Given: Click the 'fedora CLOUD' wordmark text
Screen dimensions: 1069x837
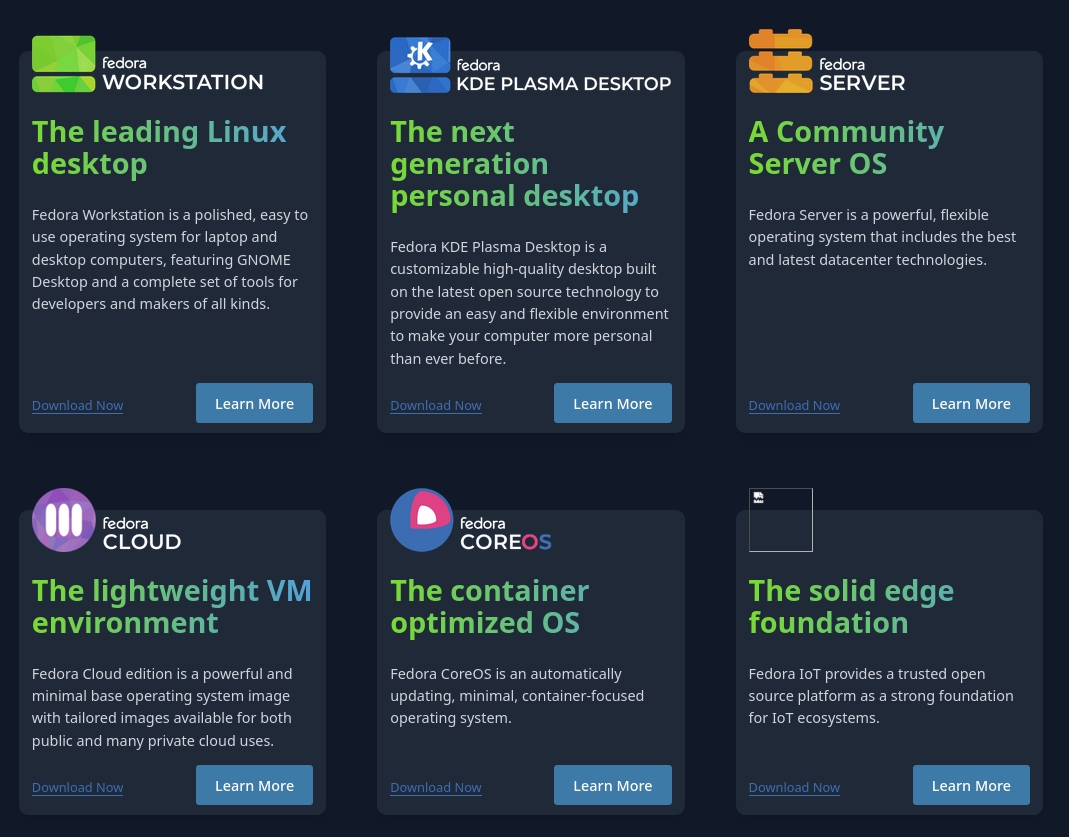Looking at the screenshot, I should click(x=142, y=533).
